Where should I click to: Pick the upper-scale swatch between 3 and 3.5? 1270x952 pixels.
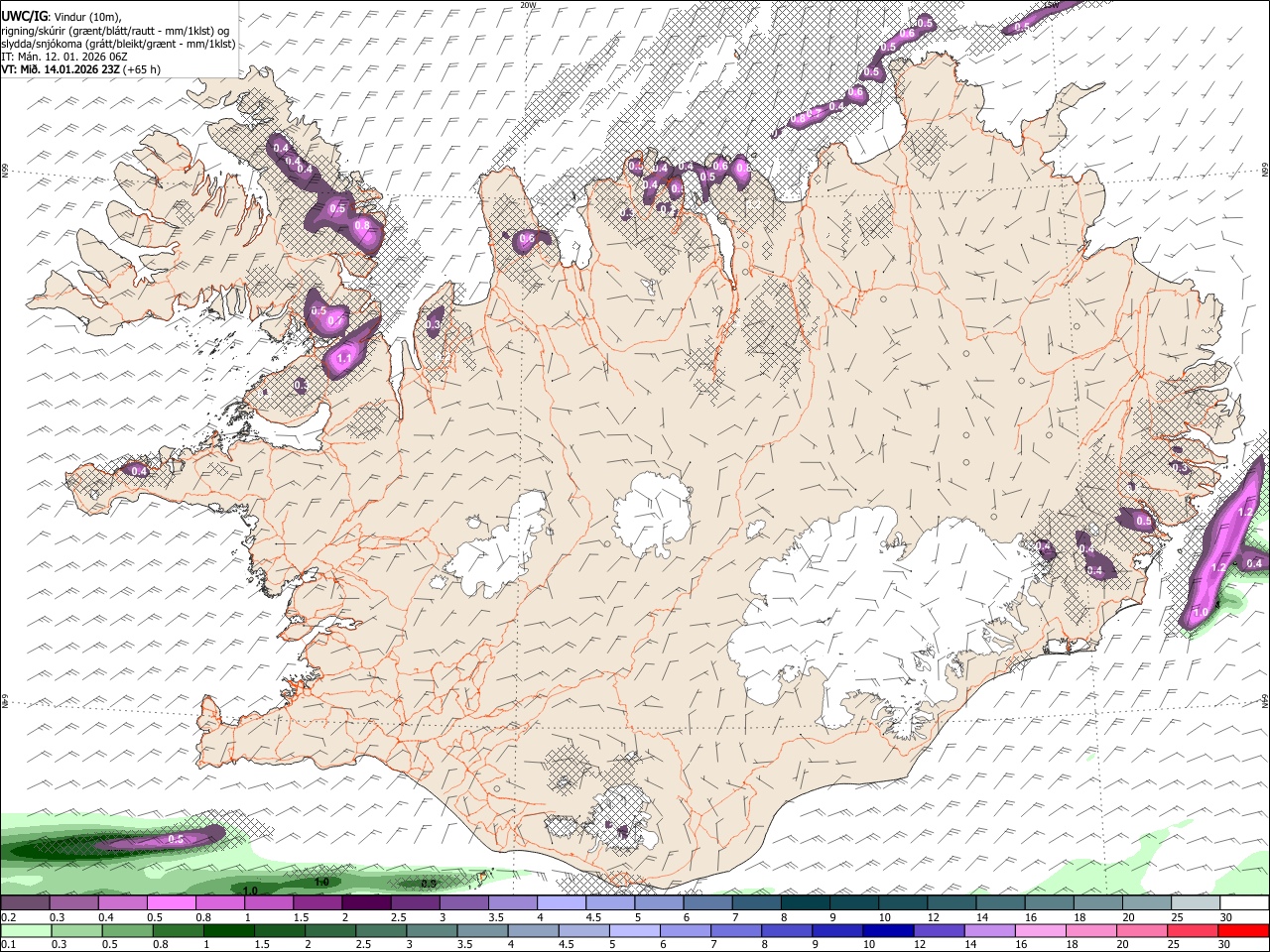tap(464, 903)
